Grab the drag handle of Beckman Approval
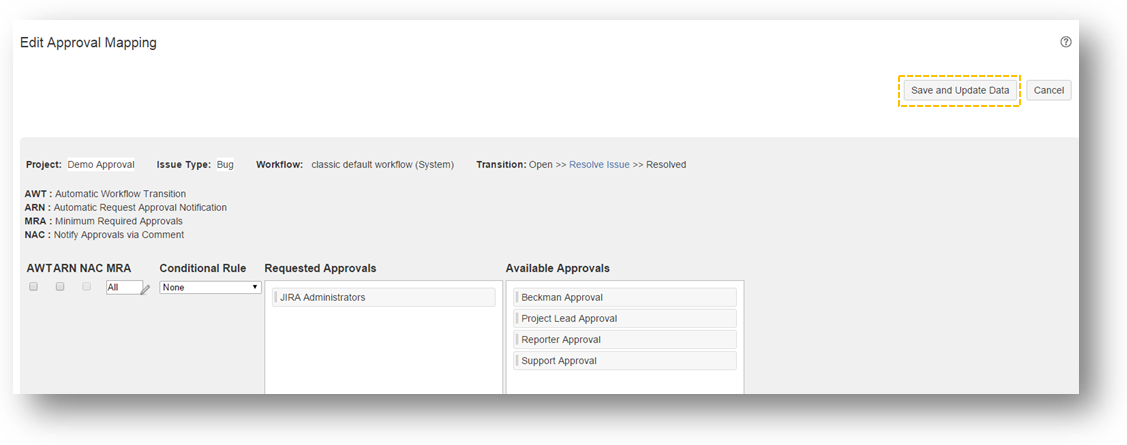 tap(517, 297)
